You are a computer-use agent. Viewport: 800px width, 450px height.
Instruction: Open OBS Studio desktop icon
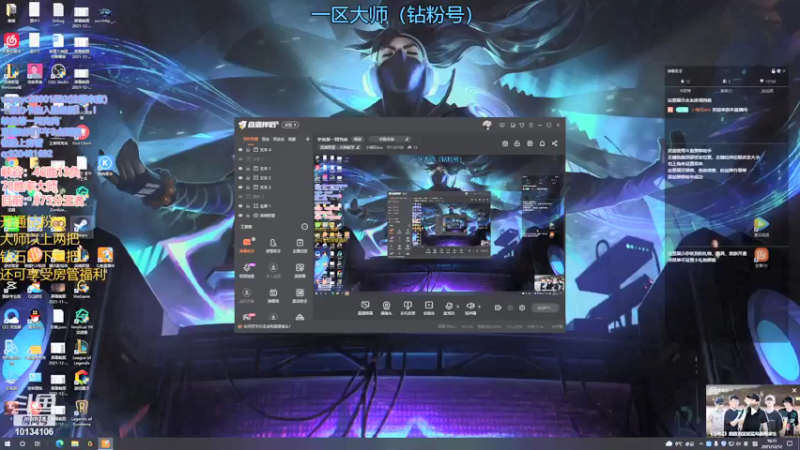[58, 74]
